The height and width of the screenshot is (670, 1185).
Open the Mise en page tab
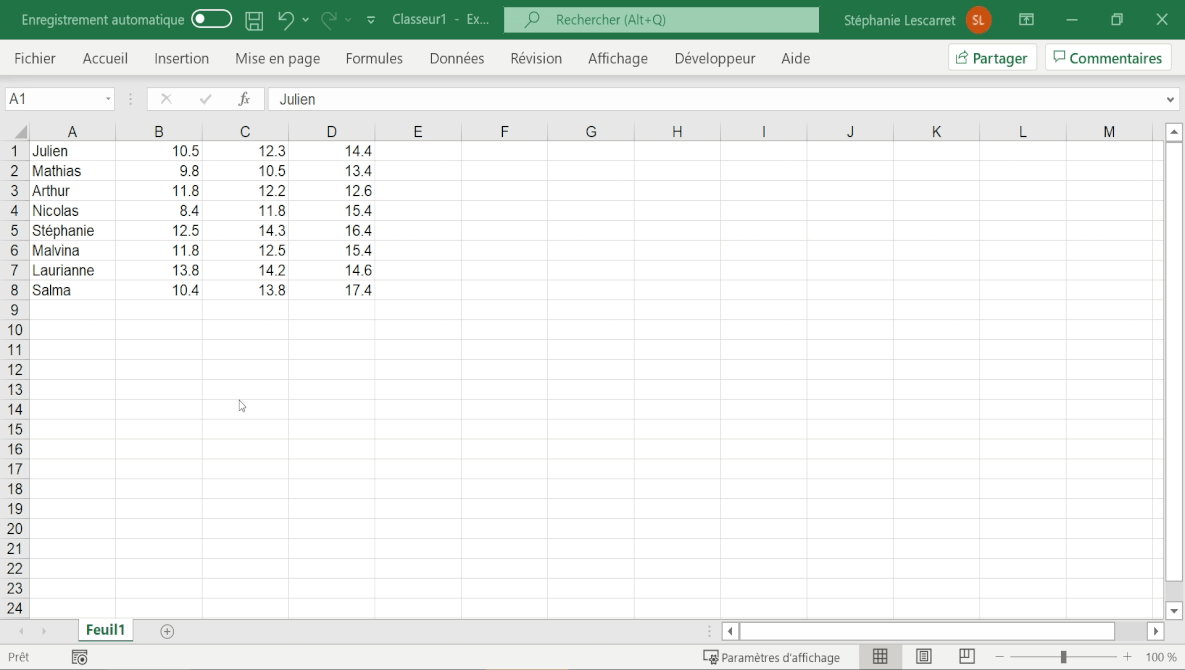point(277,58)
